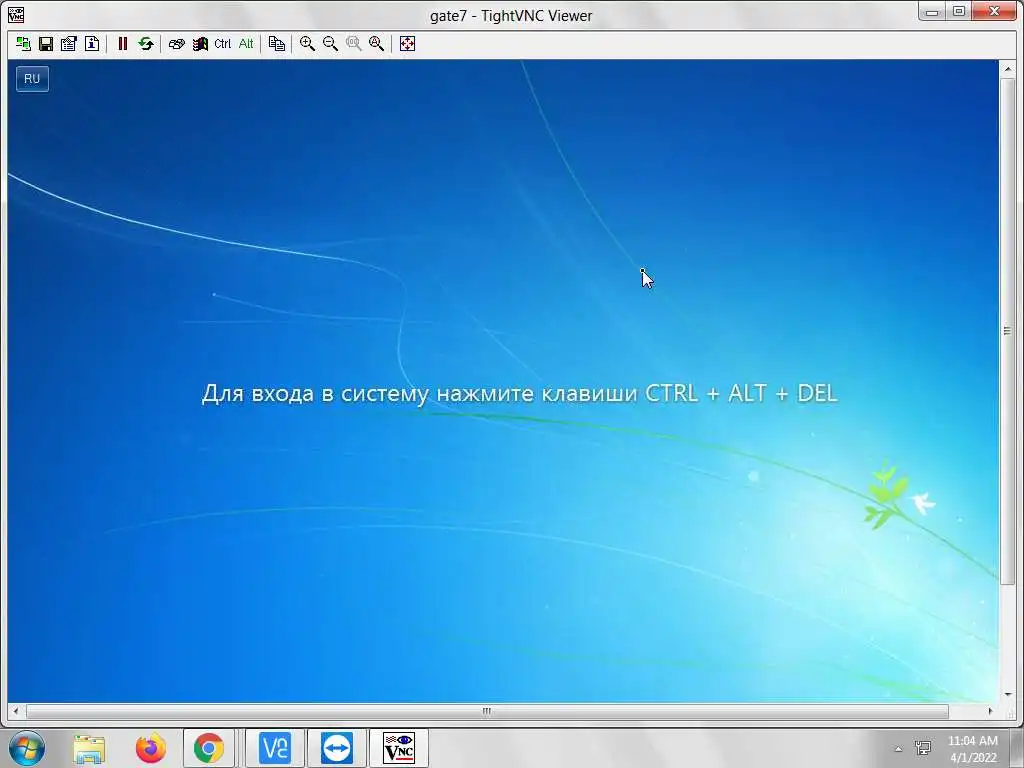Click the network tray icon

click(x=923, y=748)
